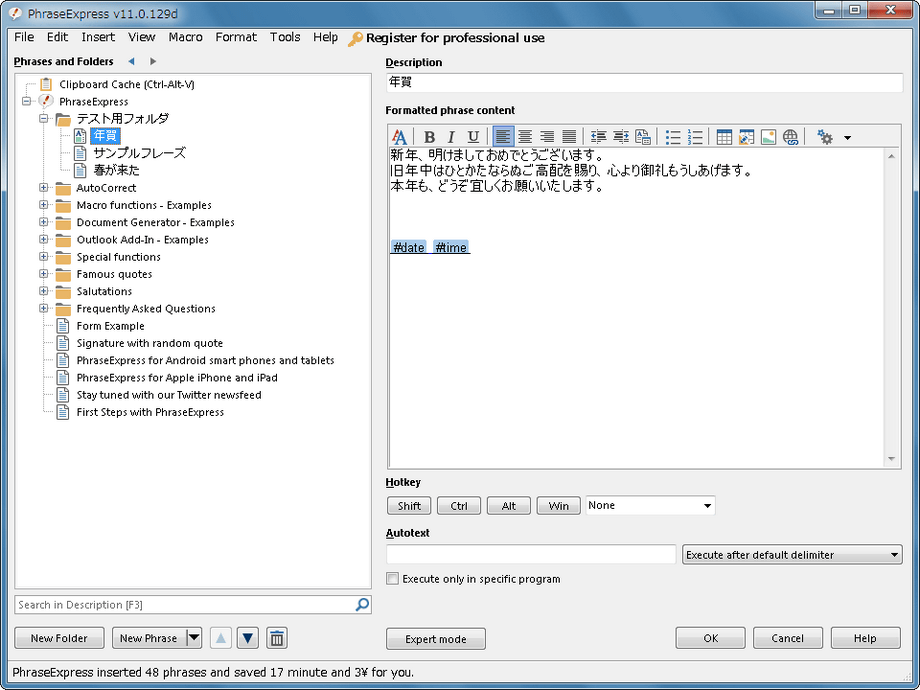Viewport: 920px width, 690px height.
Task: Open the Macro menu
Action: tap(185, 37)
